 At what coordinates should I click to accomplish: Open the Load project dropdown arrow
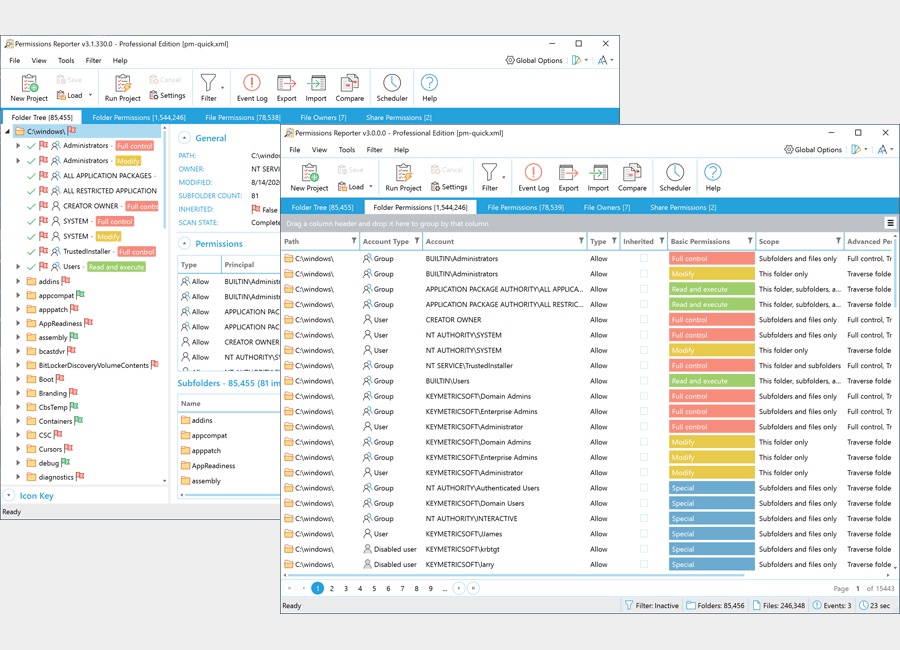(371, 185)
